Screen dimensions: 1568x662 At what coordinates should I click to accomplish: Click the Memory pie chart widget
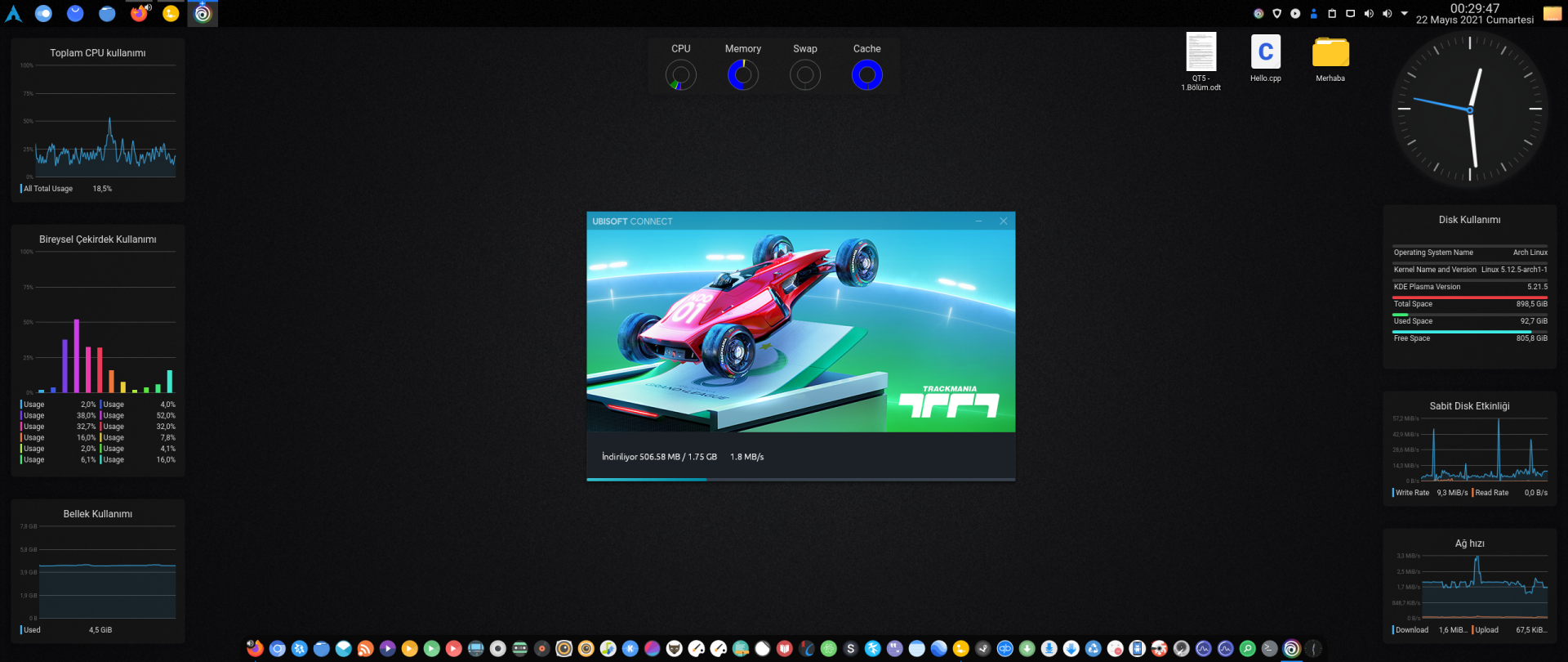(x=743, y=75)
